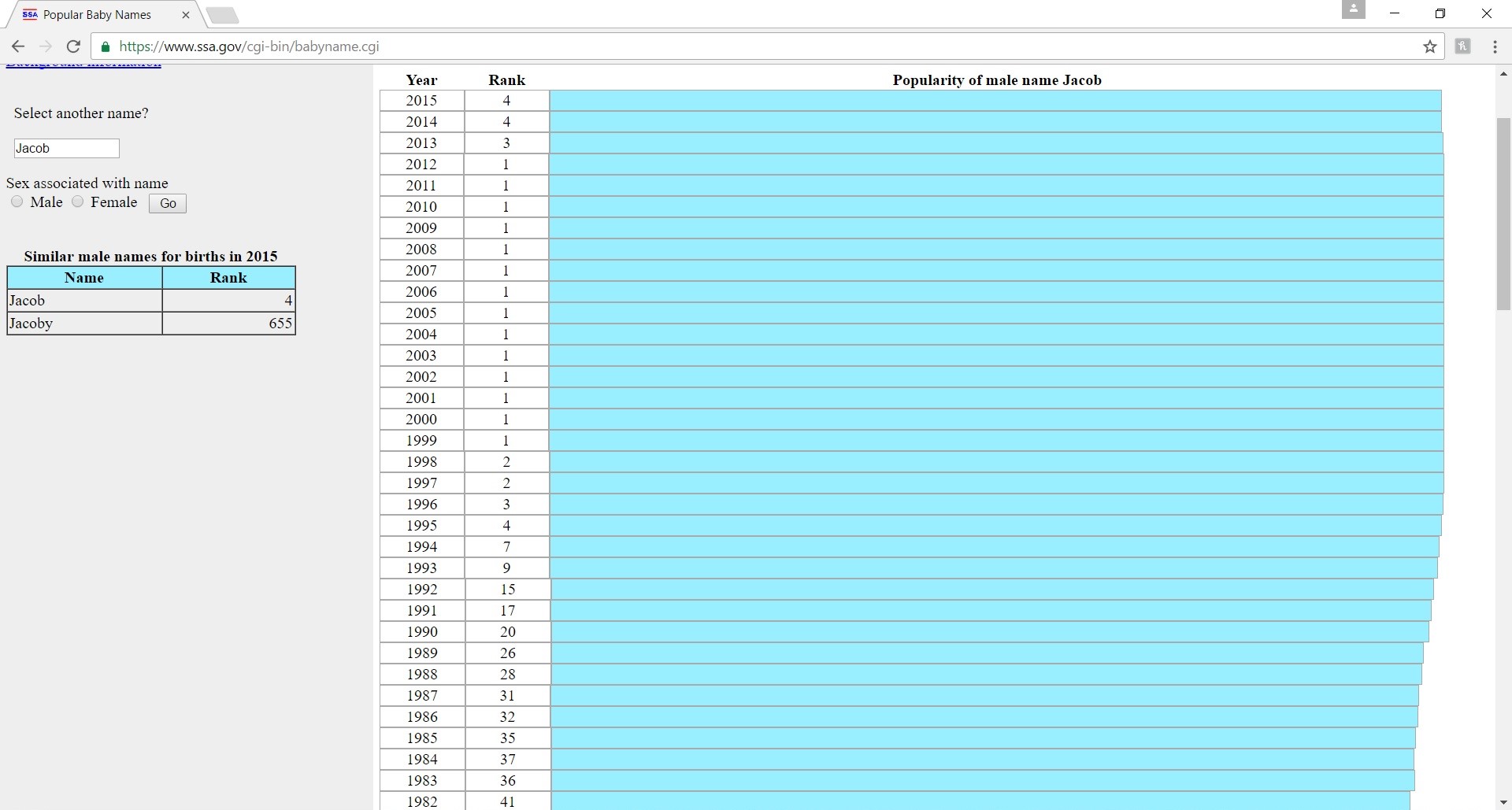
Task: Bookmark this page with the star icon
Action: pos(1430,46)
